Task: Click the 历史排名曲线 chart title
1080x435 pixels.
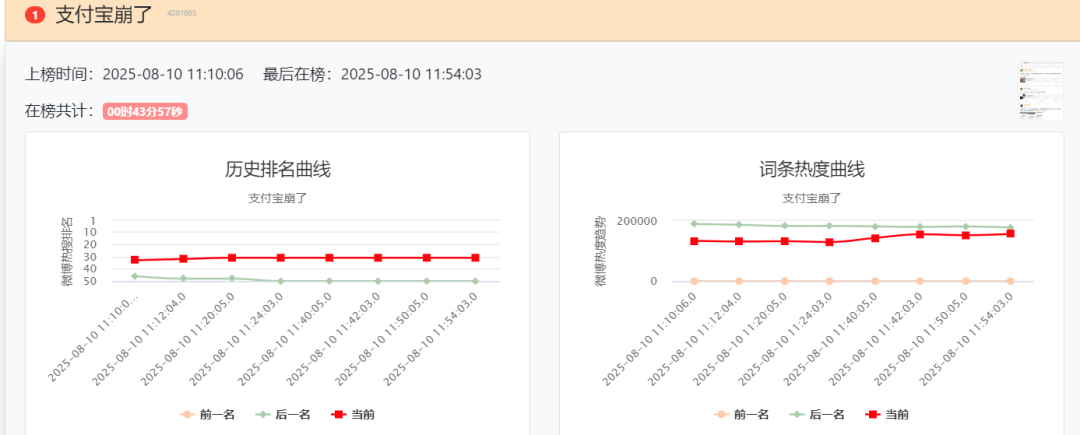Action: 278,169
